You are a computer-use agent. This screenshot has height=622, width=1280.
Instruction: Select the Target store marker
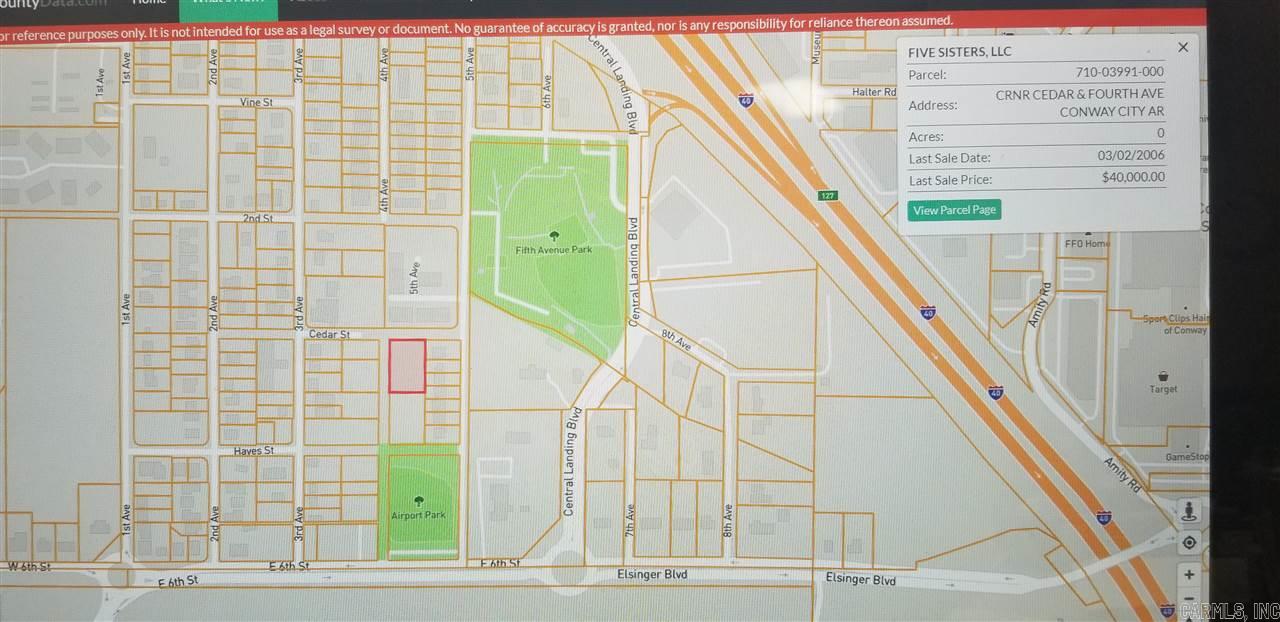[x=1163, y=377]
